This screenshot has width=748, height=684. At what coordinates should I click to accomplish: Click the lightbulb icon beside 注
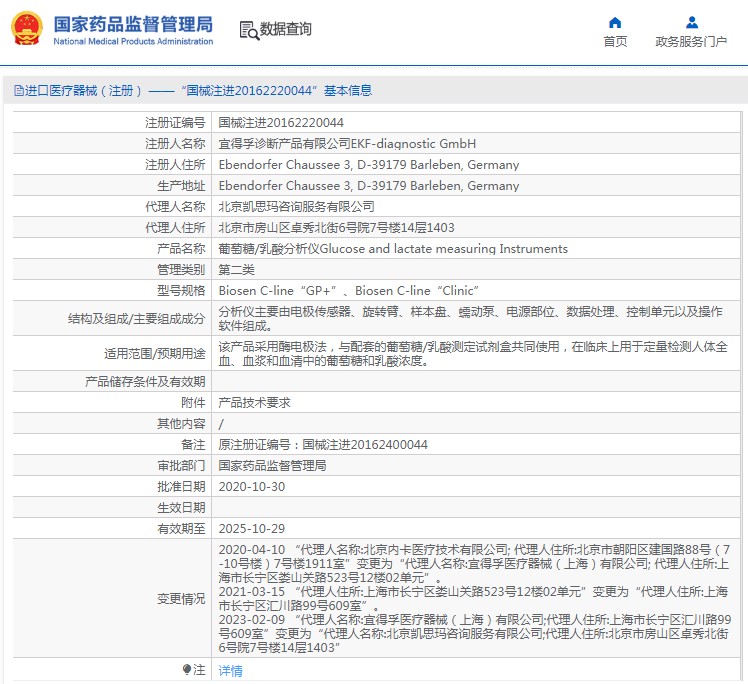[x=186, y=669]
